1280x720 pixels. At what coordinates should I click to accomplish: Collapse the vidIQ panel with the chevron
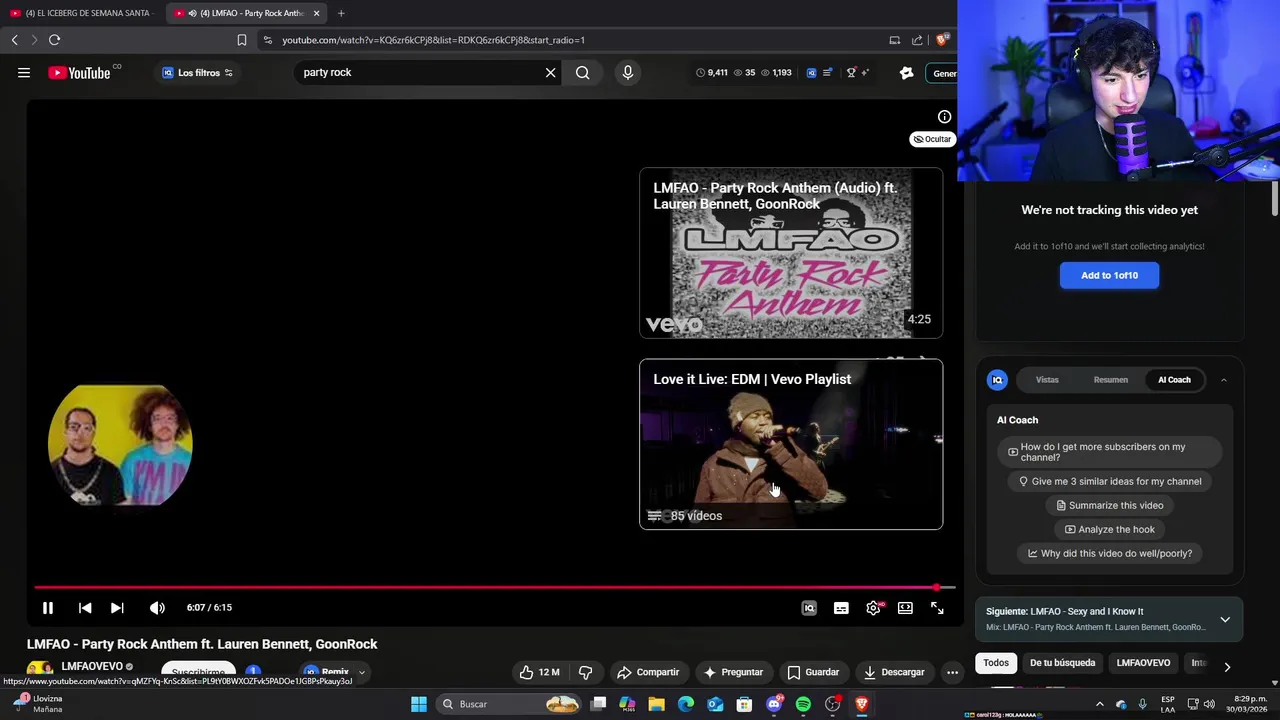pyautogui.click(x=1223, y=380)
